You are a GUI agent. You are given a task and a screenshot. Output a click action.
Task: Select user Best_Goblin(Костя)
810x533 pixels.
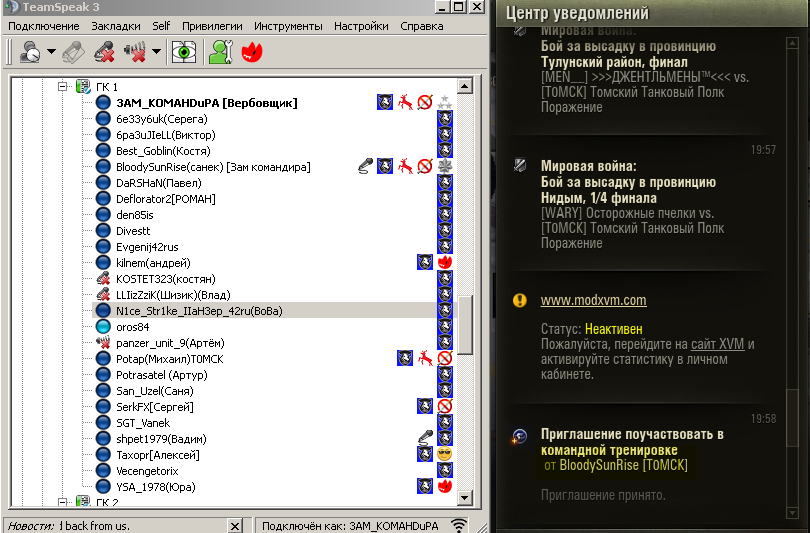tap(163, 151)
